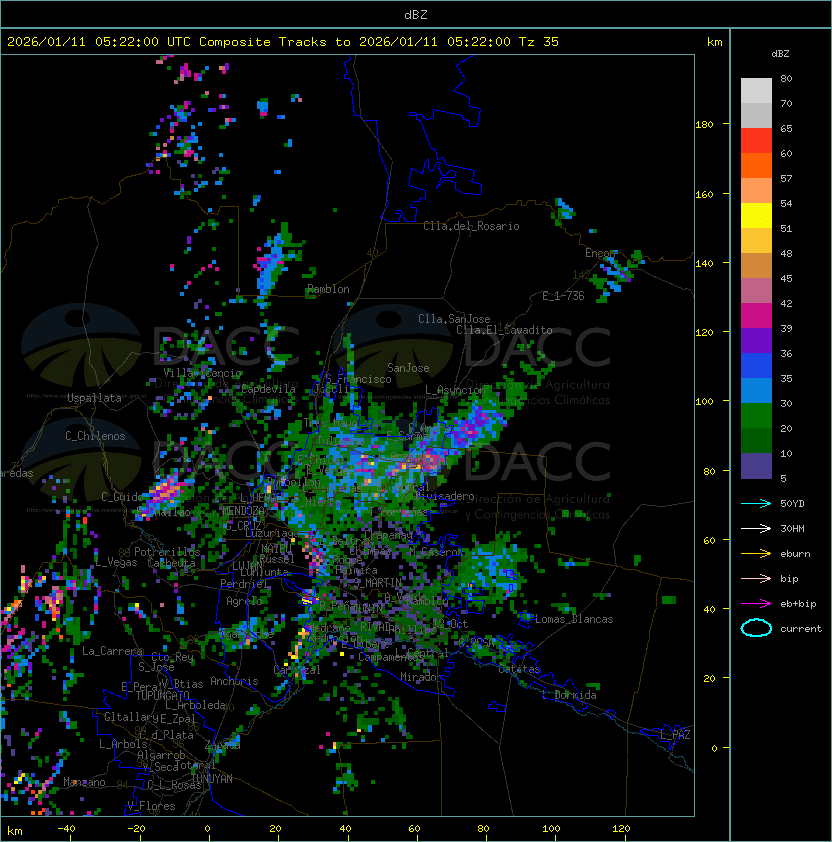The image size is (832, 842).
Task: Click the 'Anchoris' map label
Action: [x=234, y=681]
